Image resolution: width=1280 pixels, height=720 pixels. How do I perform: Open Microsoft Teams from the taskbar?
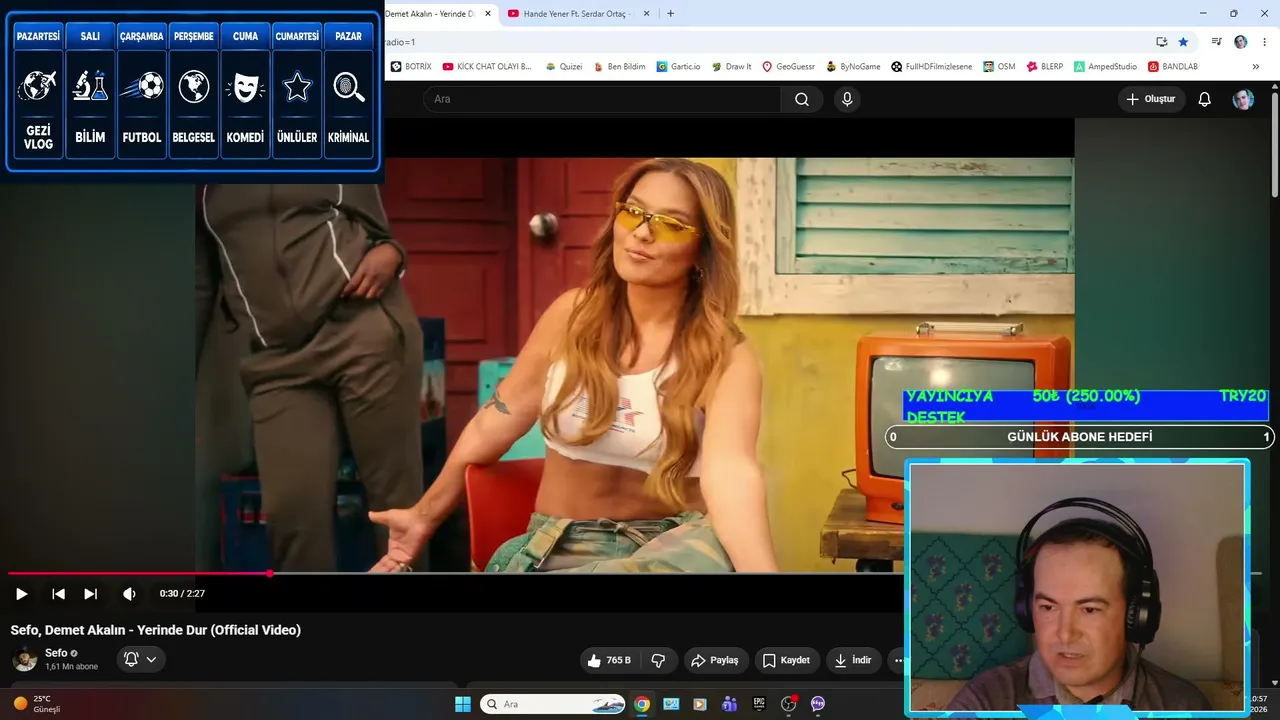point(730,704)
